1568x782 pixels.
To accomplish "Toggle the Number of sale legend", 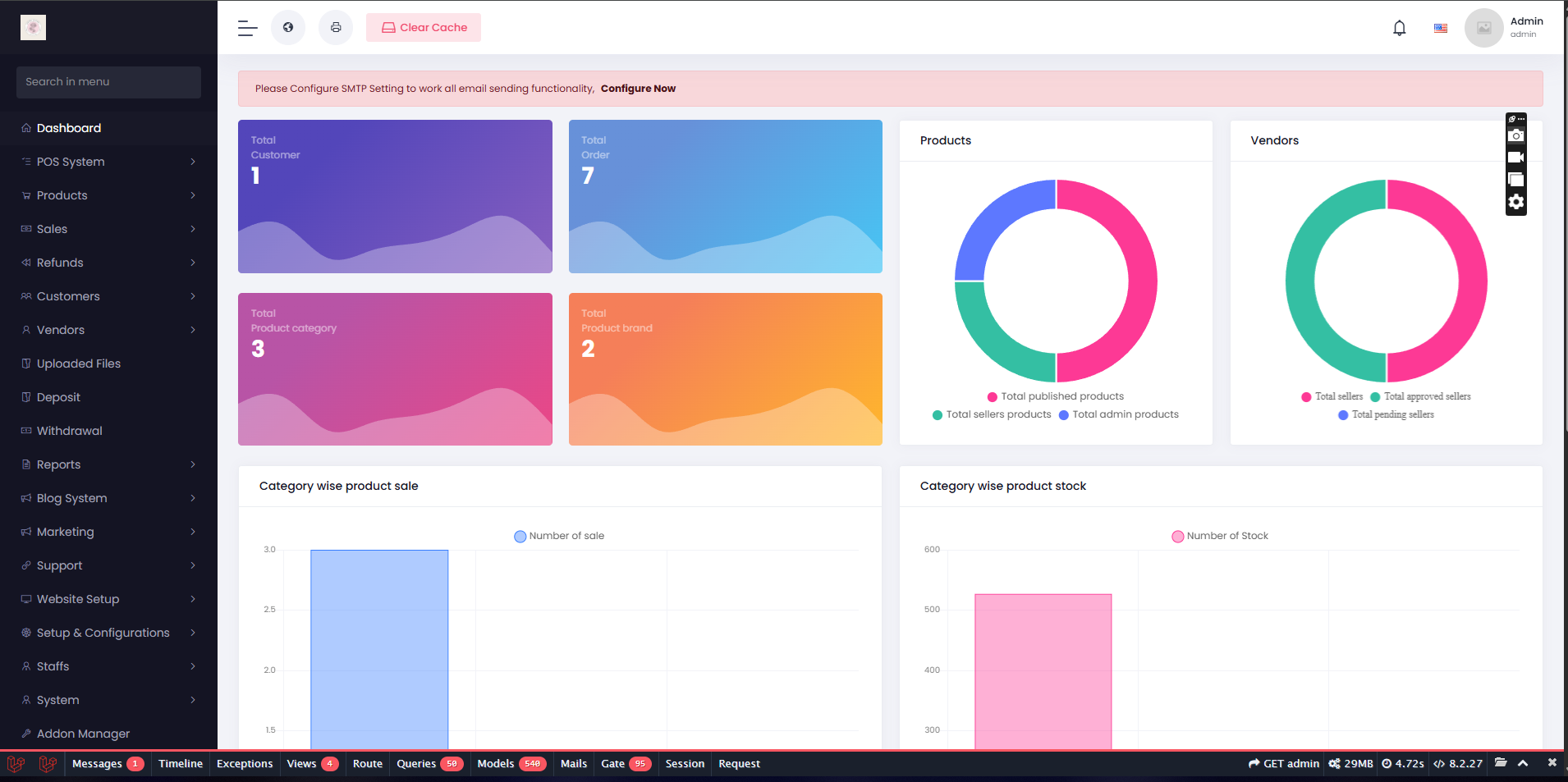I will pyautogui.click(x=559, y=536).
